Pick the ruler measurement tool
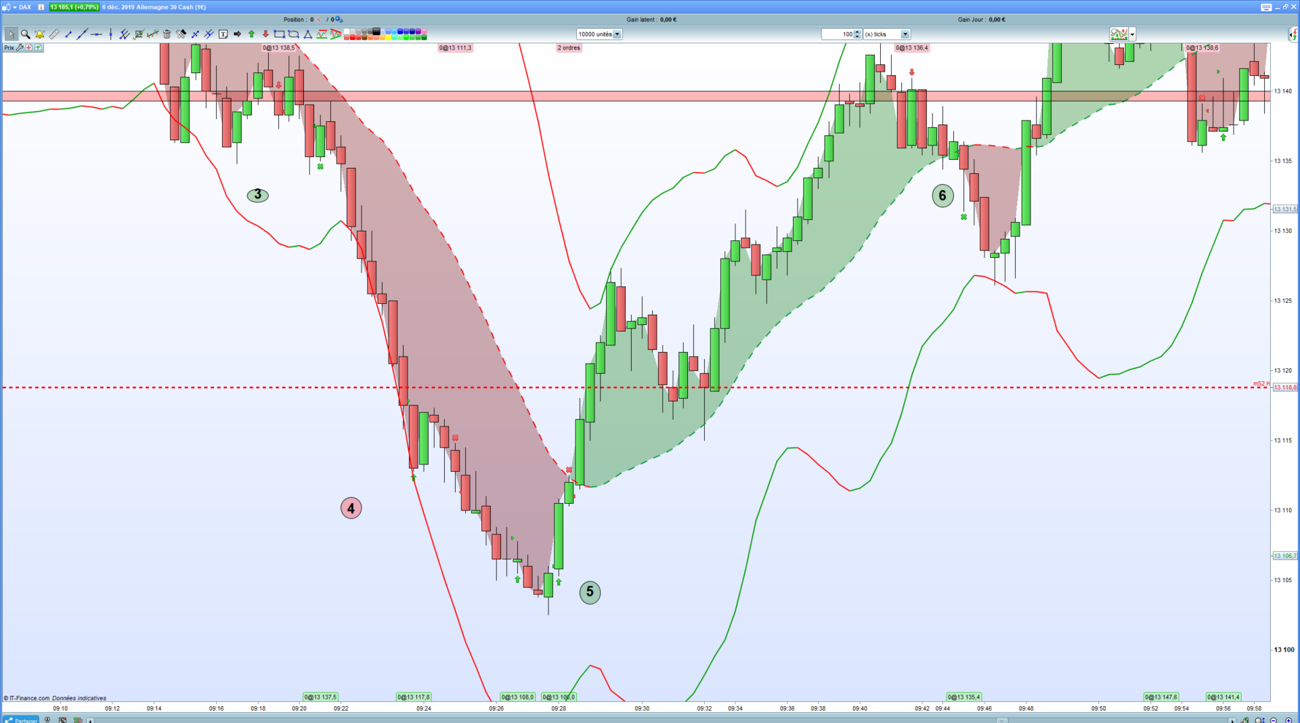 click(x=54, y=34)
